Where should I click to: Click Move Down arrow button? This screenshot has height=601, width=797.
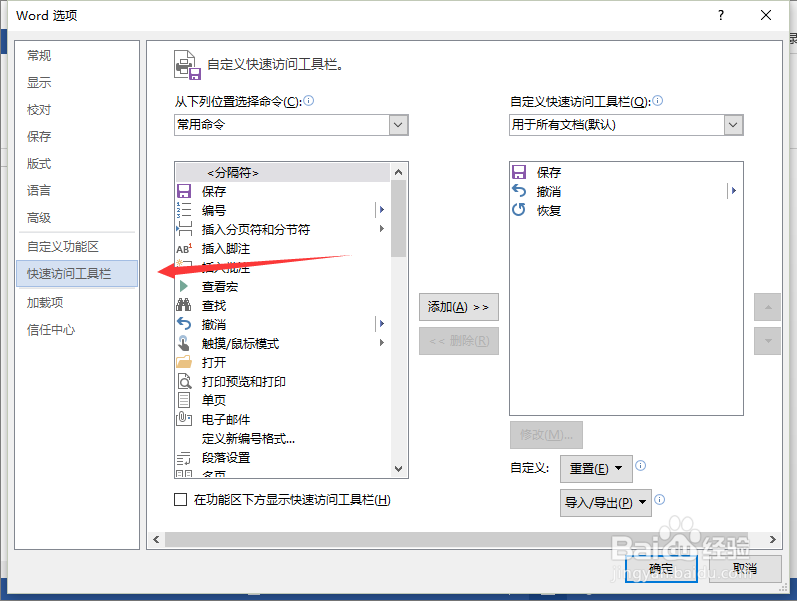[768, 341]
